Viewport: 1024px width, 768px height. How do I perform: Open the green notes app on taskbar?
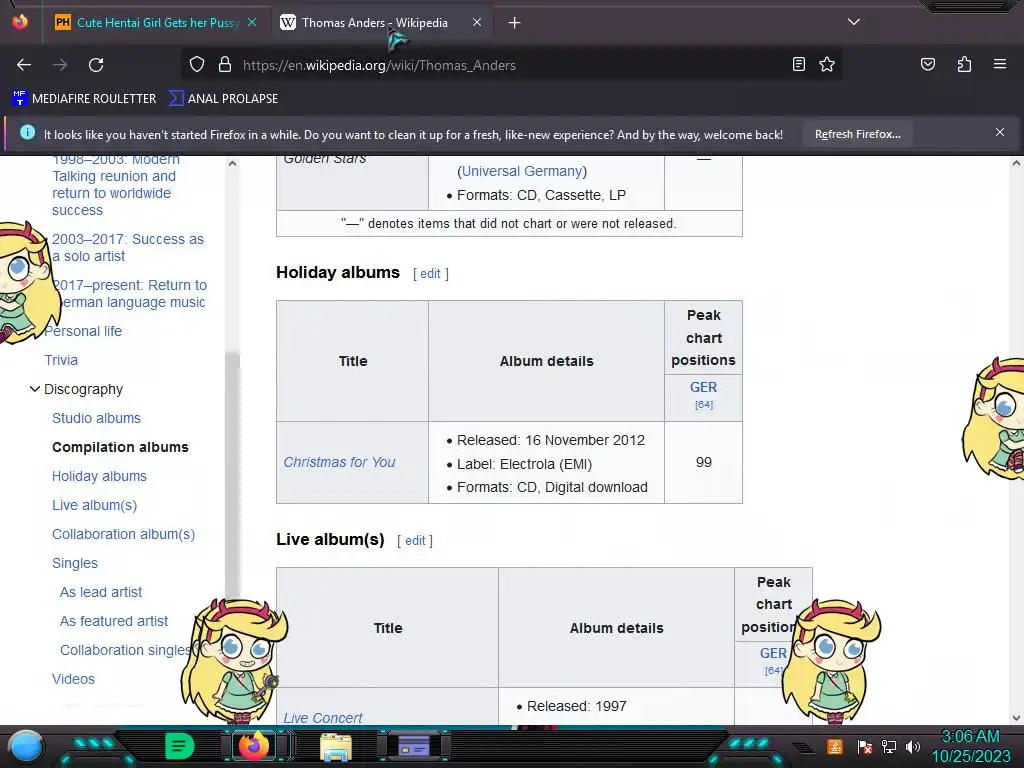(x=179, y=746)
